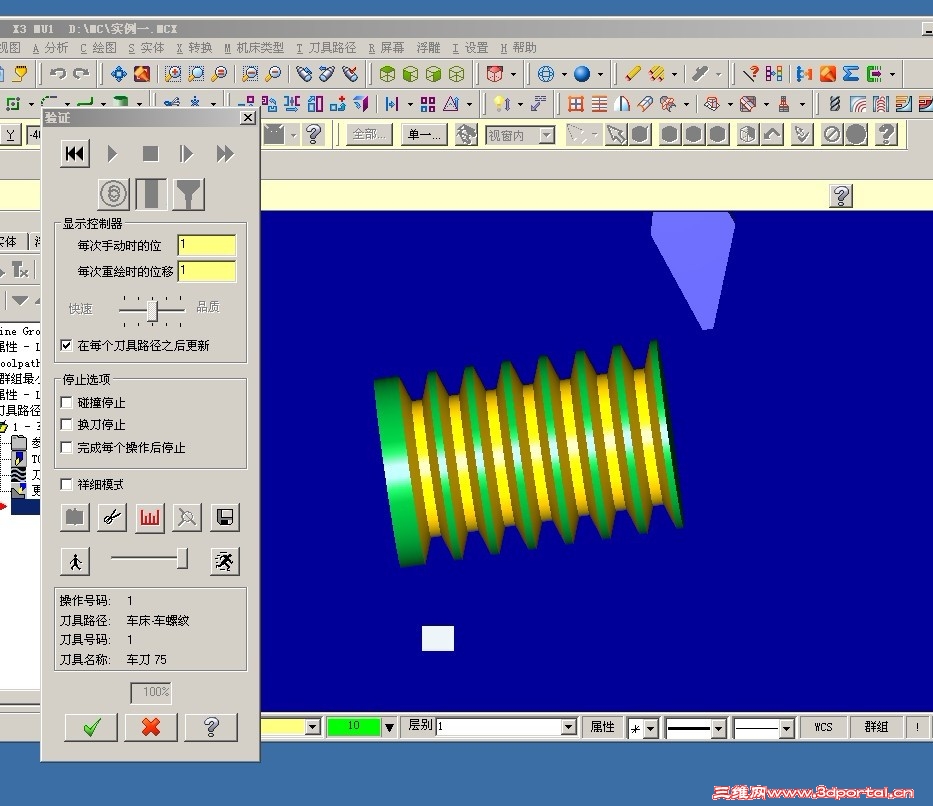The image size is (933, 806).
Task: Click the walking slow-speed icon
Action: click(76, 561)
